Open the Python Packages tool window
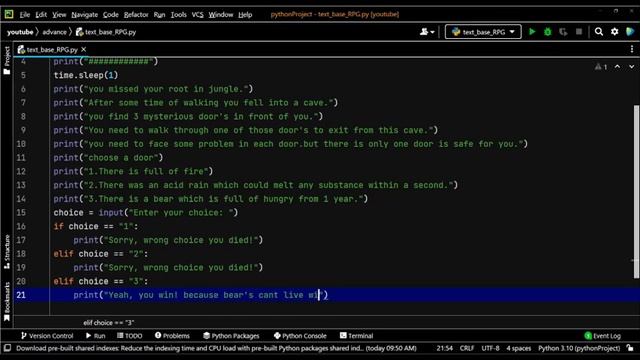This screenshot has width=640, height=360. (231, 336)
